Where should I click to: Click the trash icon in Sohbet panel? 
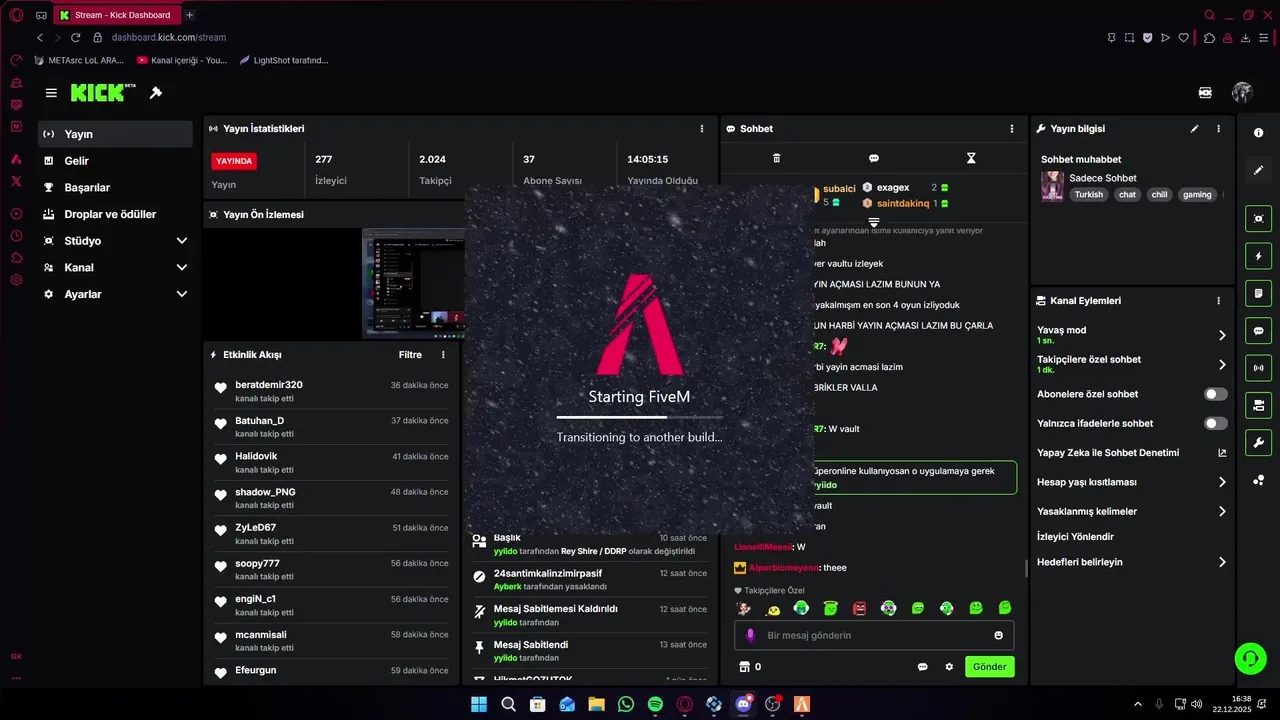(x=777, y=158)
